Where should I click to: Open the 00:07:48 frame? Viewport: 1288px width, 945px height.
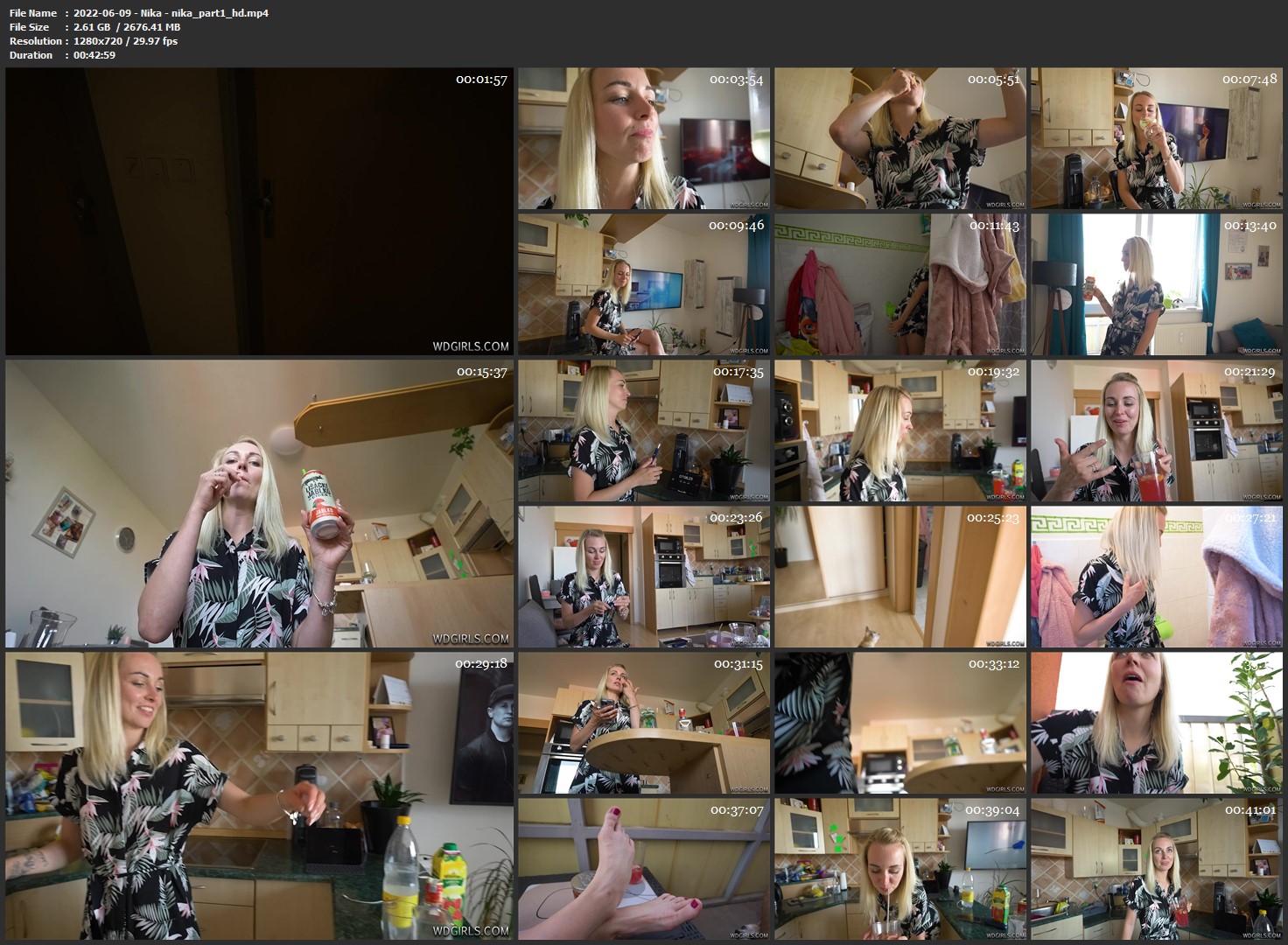tap(1156, 139)
